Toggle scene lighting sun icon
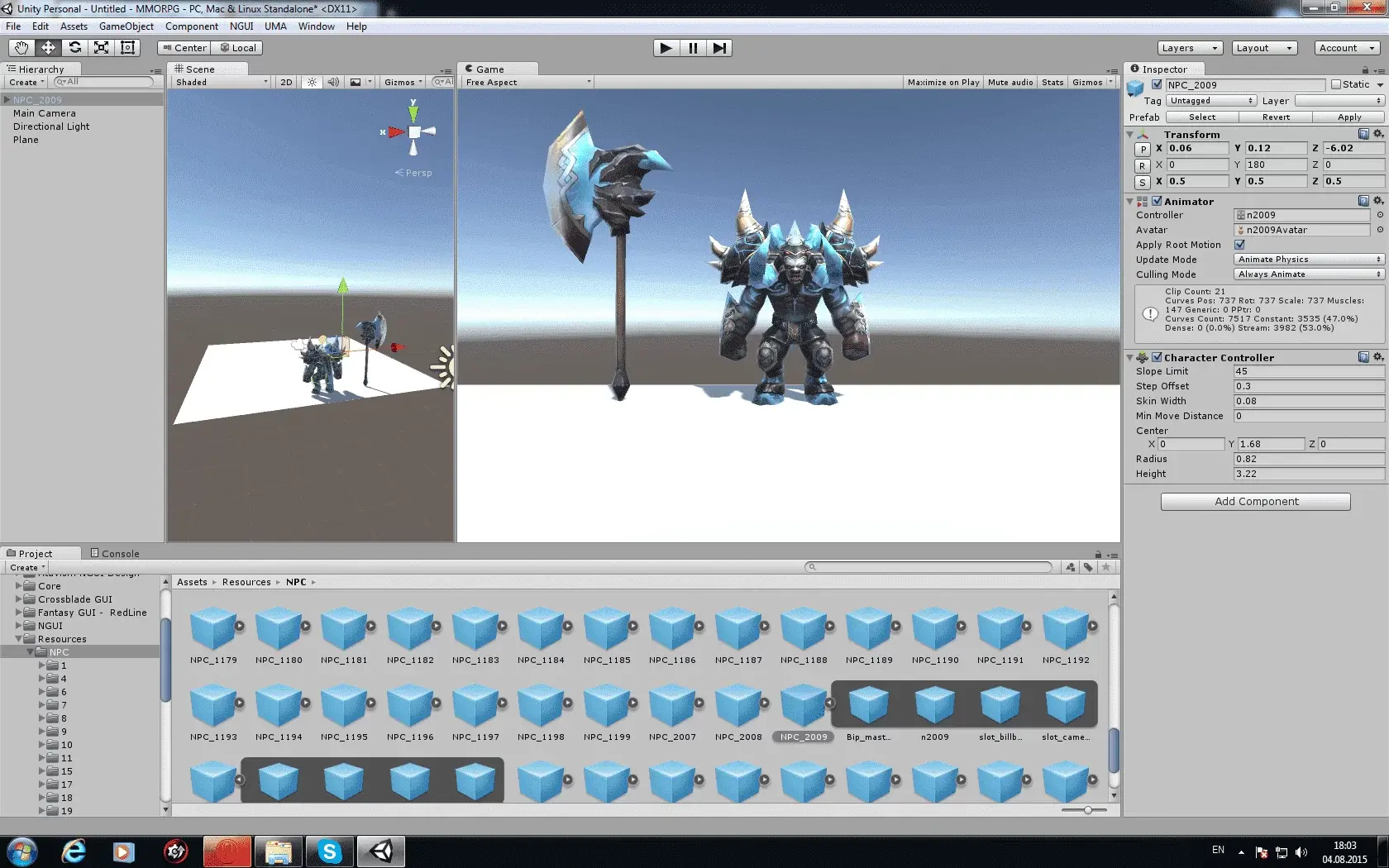This screenshot has width=1389, height=868. (x=312, y=82)
